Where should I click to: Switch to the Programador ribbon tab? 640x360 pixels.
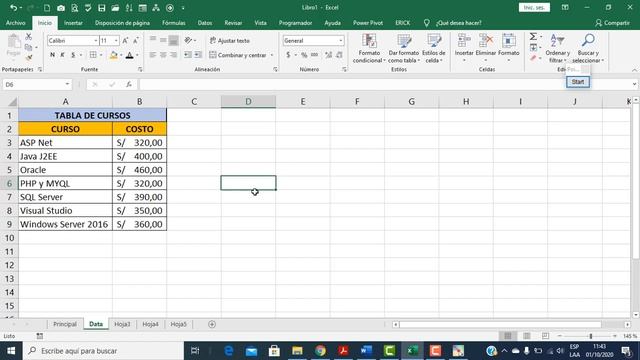tap(296, 23)
